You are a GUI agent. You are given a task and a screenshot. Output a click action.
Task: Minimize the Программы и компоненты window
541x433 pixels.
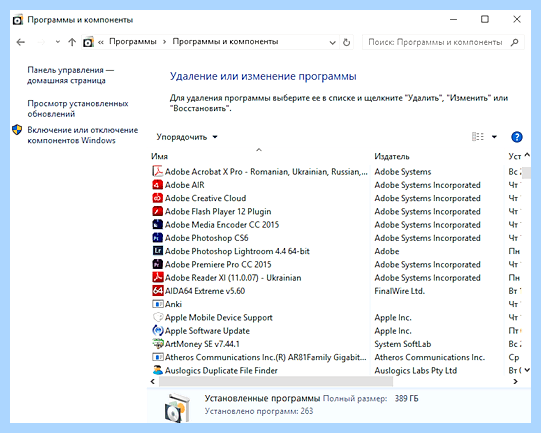click(453, 19)
